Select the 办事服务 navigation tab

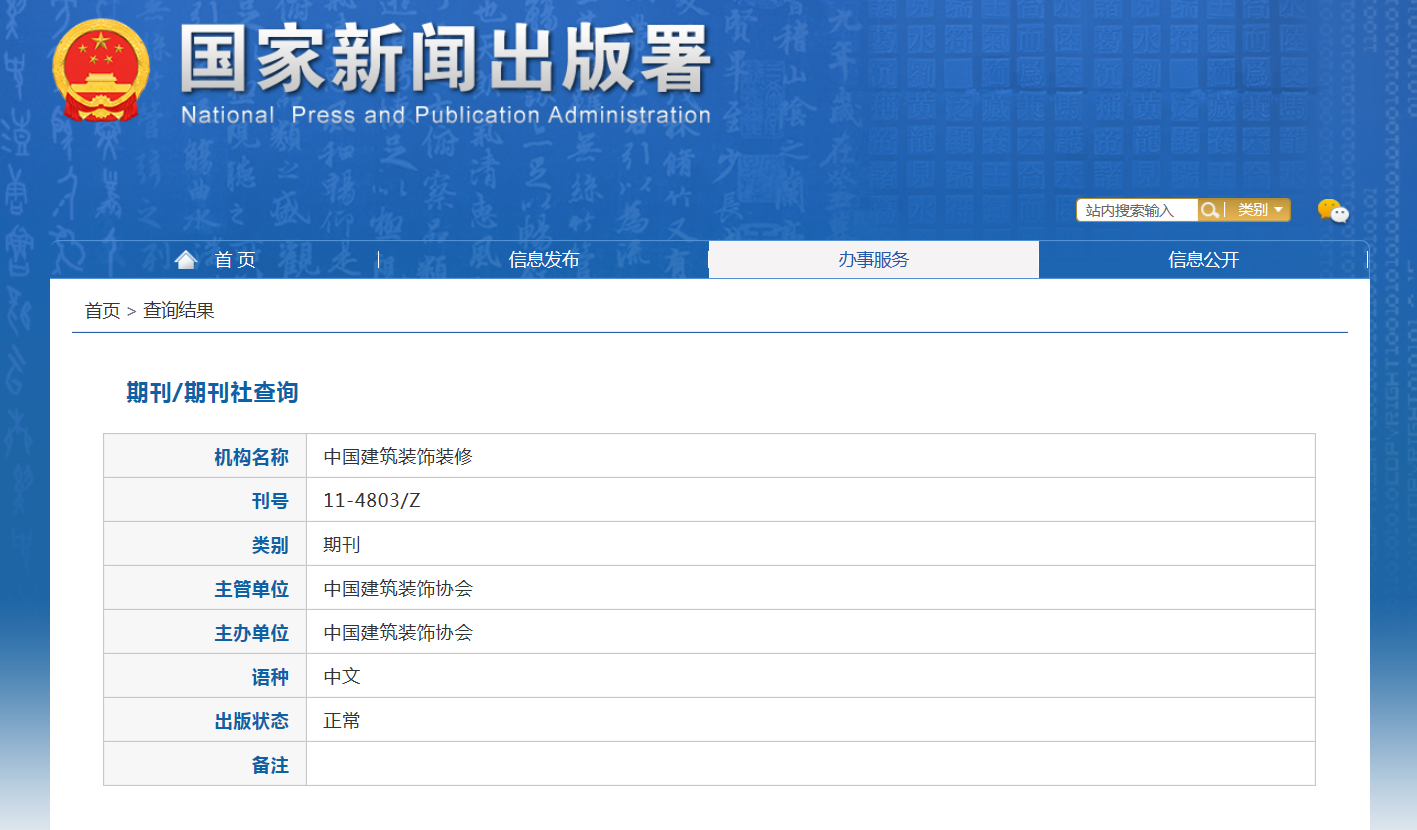point(873,260)
